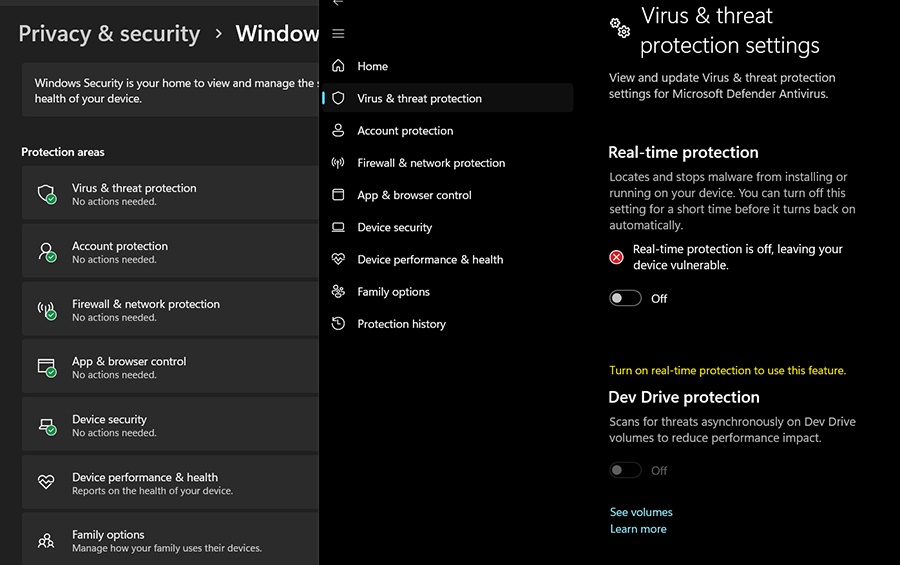900x565 pixels.
Task: Click the Home house icon in the sidebar
Action: (338, 65)
